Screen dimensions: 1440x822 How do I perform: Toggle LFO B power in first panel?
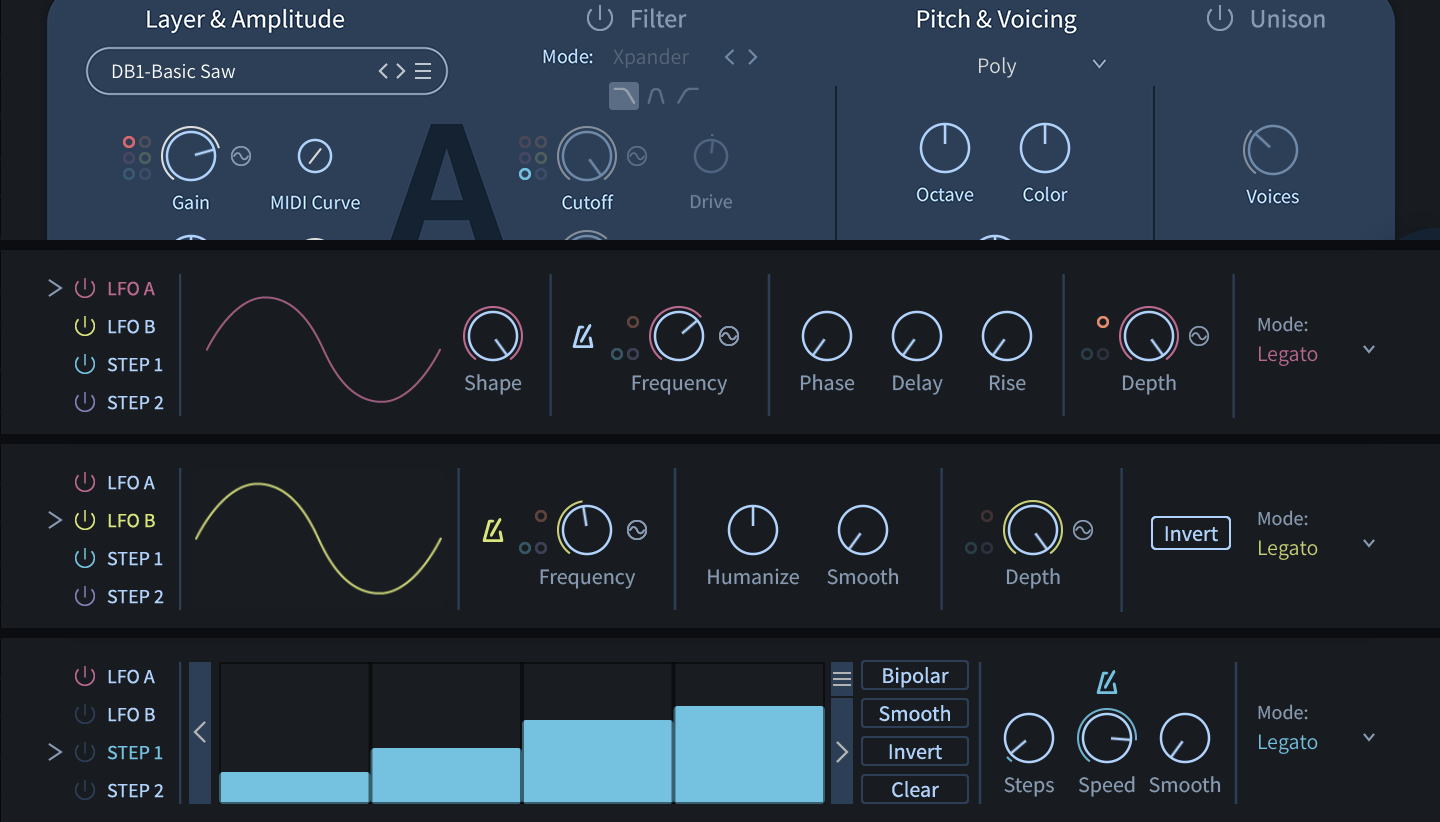click(85, 327)
